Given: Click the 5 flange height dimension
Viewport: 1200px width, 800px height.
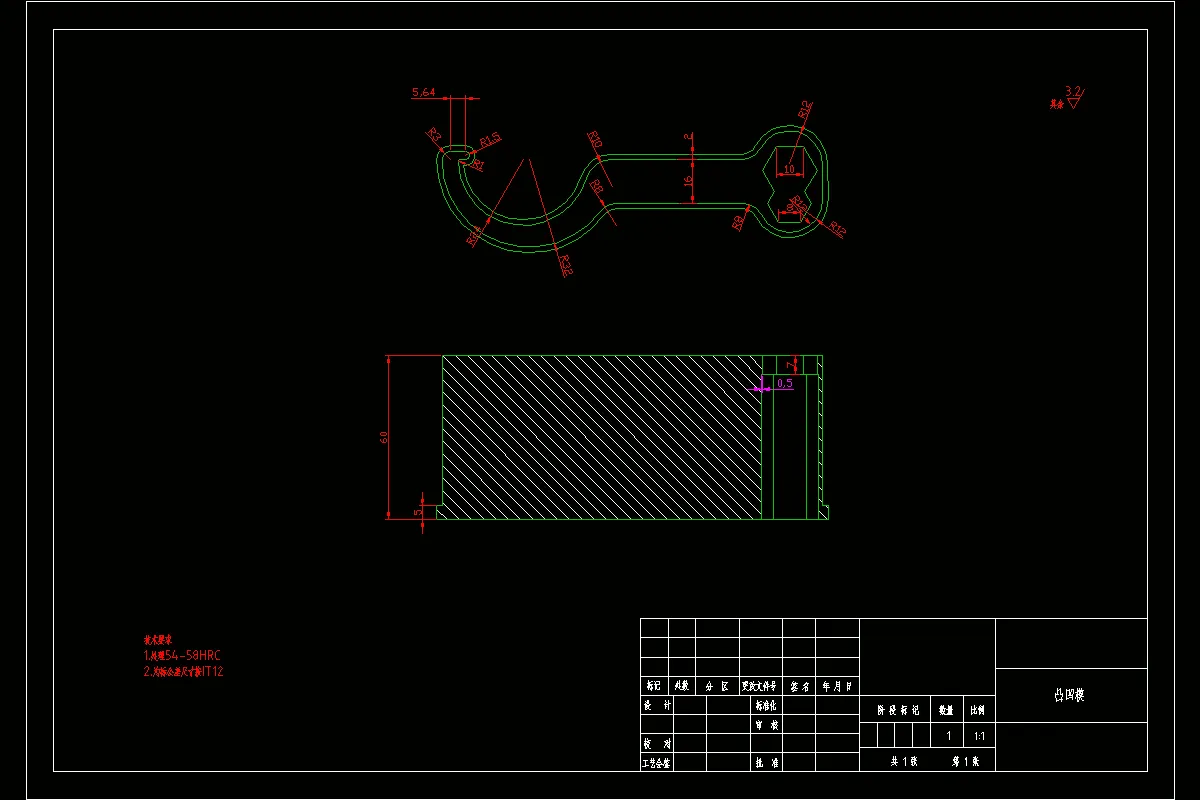Looking at the screenshot, I should click(x=418, y=512).
